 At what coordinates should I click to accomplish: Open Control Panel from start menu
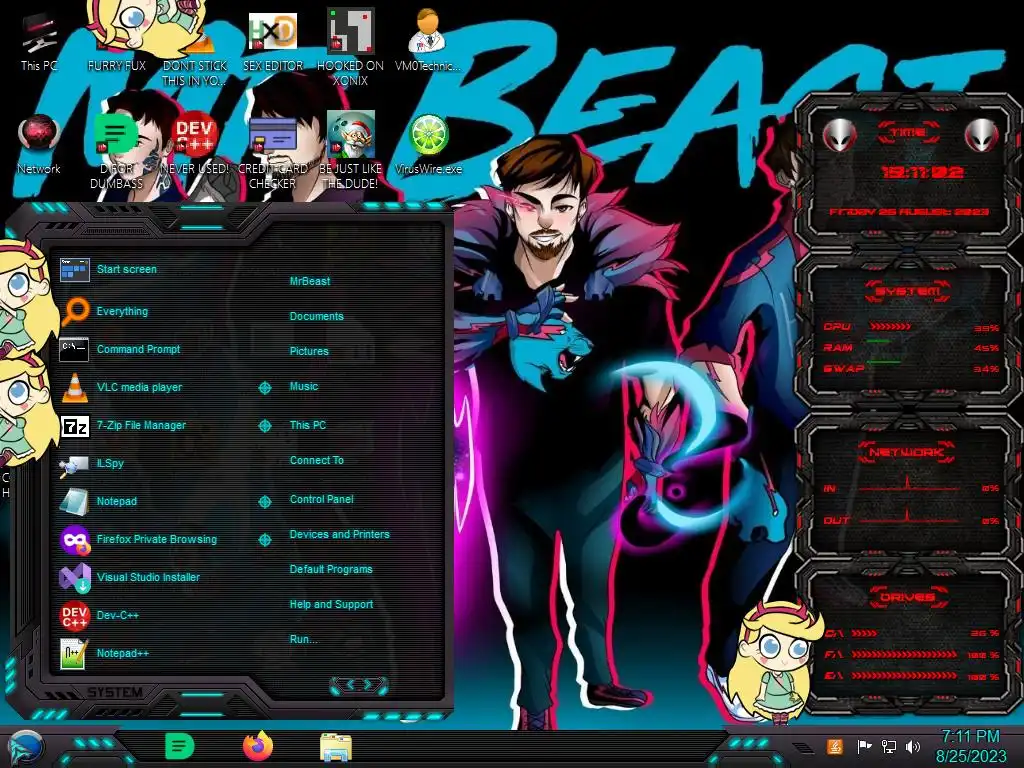[321, 499]
